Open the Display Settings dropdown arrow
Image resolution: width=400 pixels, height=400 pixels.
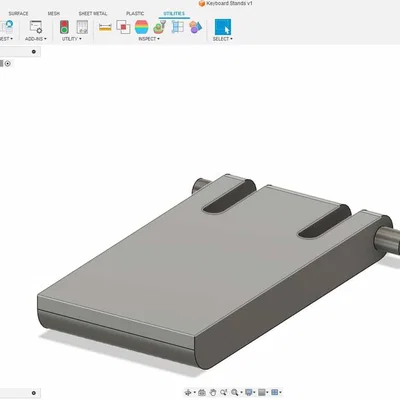point(254,392)
